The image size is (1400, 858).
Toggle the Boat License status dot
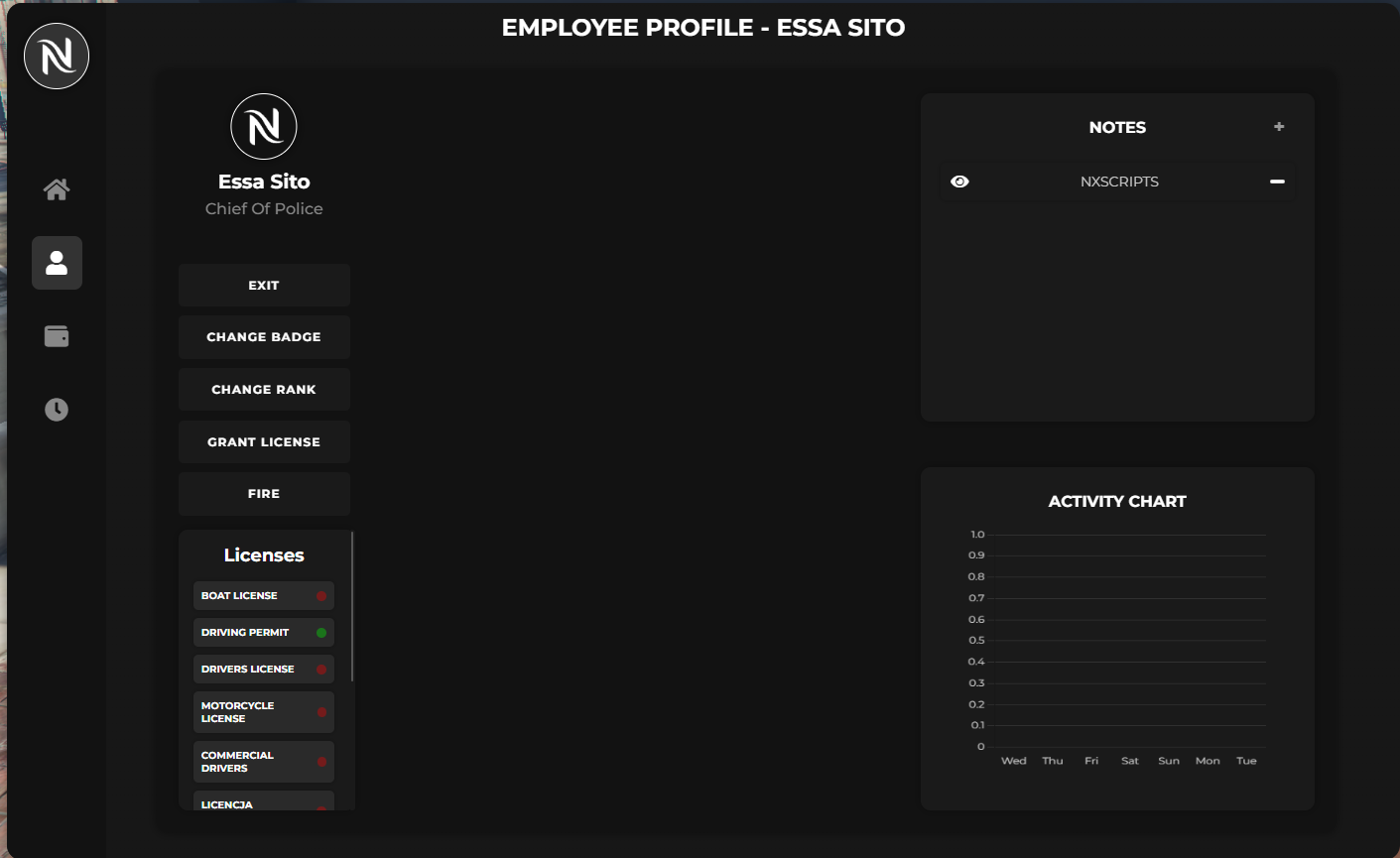[x=321, y=596]
